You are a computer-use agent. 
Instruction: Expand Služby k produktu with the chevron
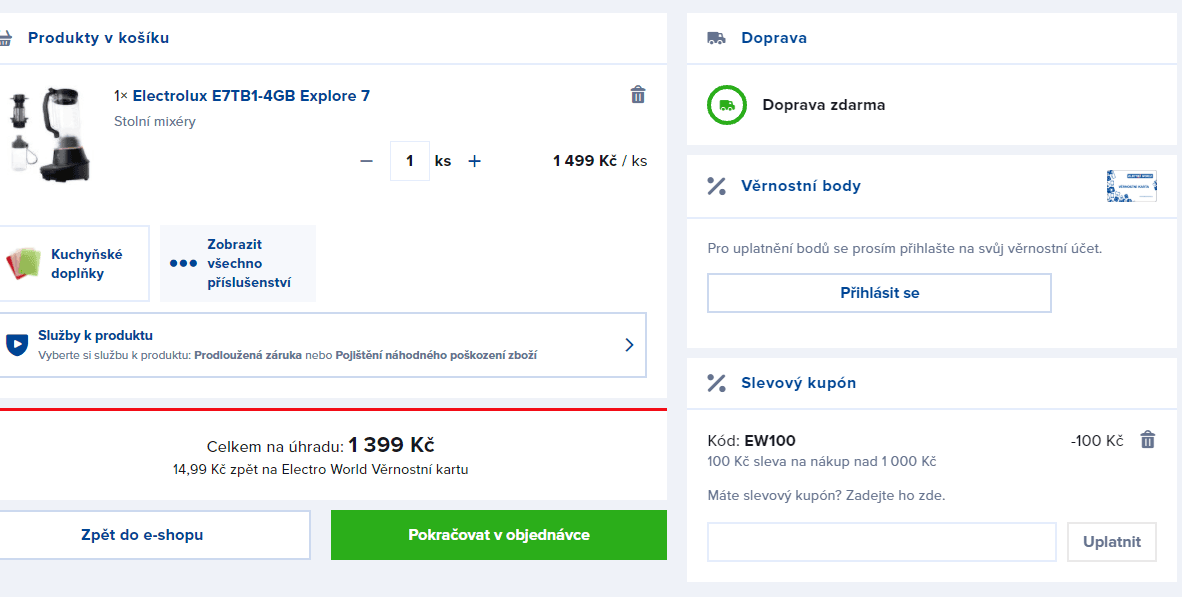coord(629,345)
